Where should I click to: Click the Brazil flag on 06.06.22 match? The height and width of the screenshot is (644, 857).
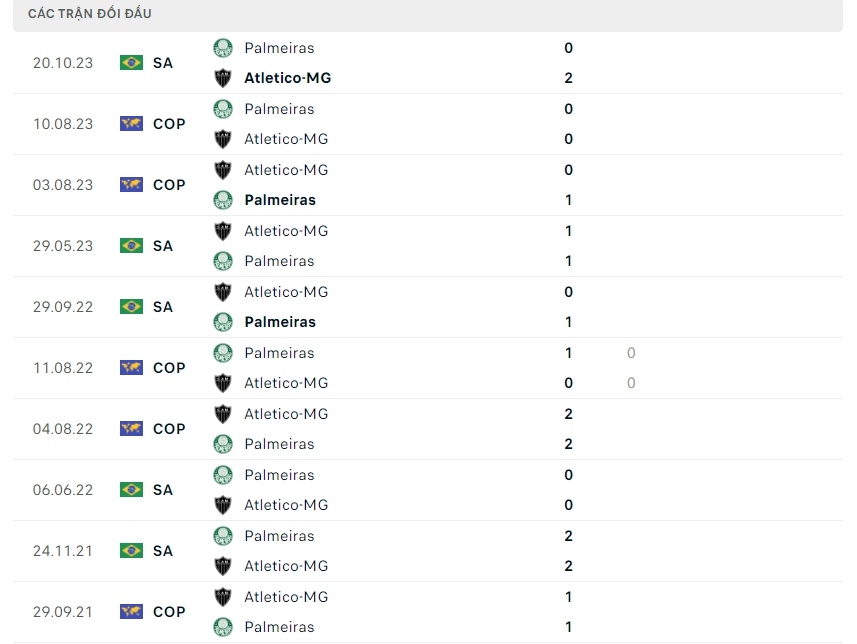(x=131, y=490)
